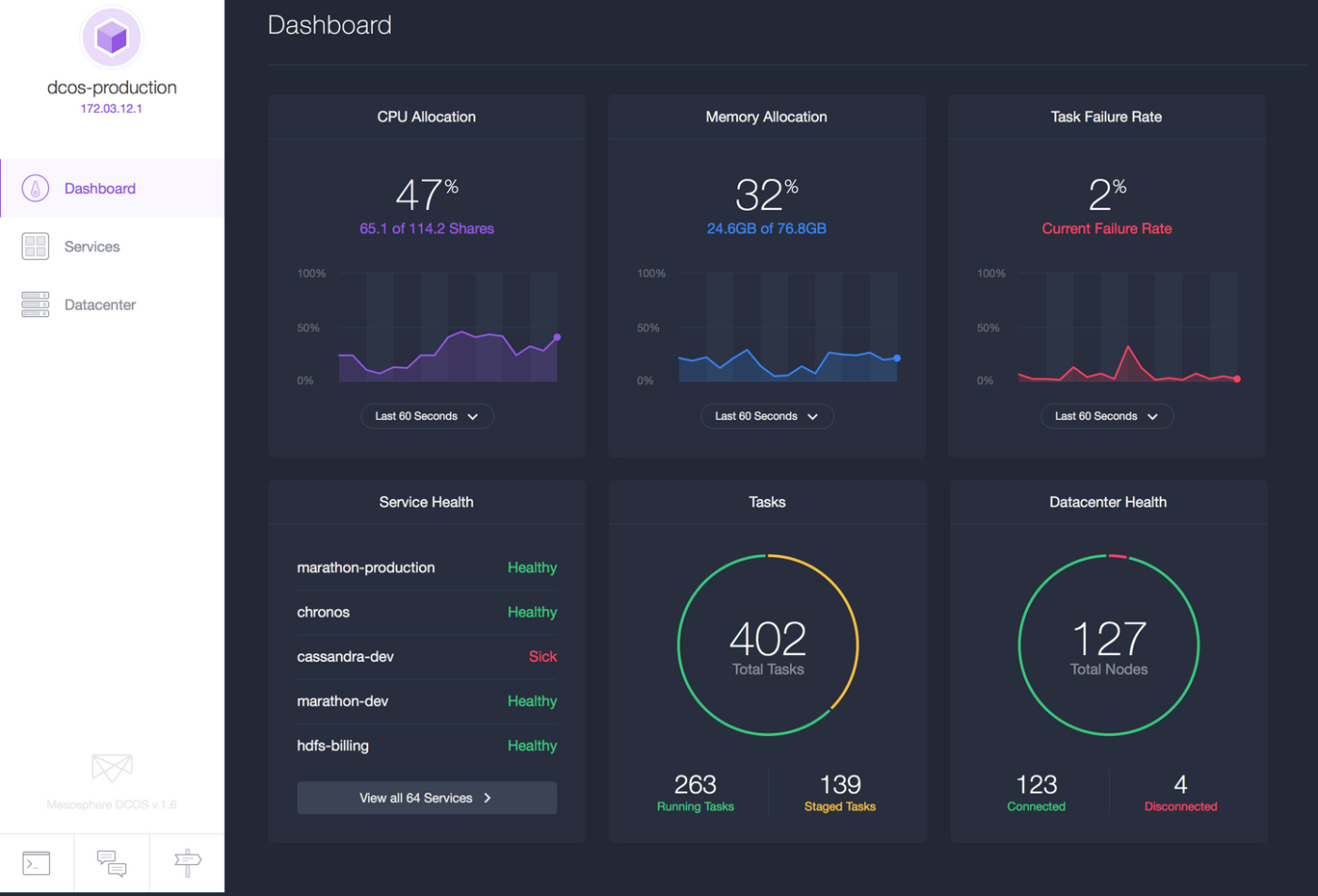Click the Datacenter server stack icon
This screenshot has width=1318, height=896.
click(35, 305)
